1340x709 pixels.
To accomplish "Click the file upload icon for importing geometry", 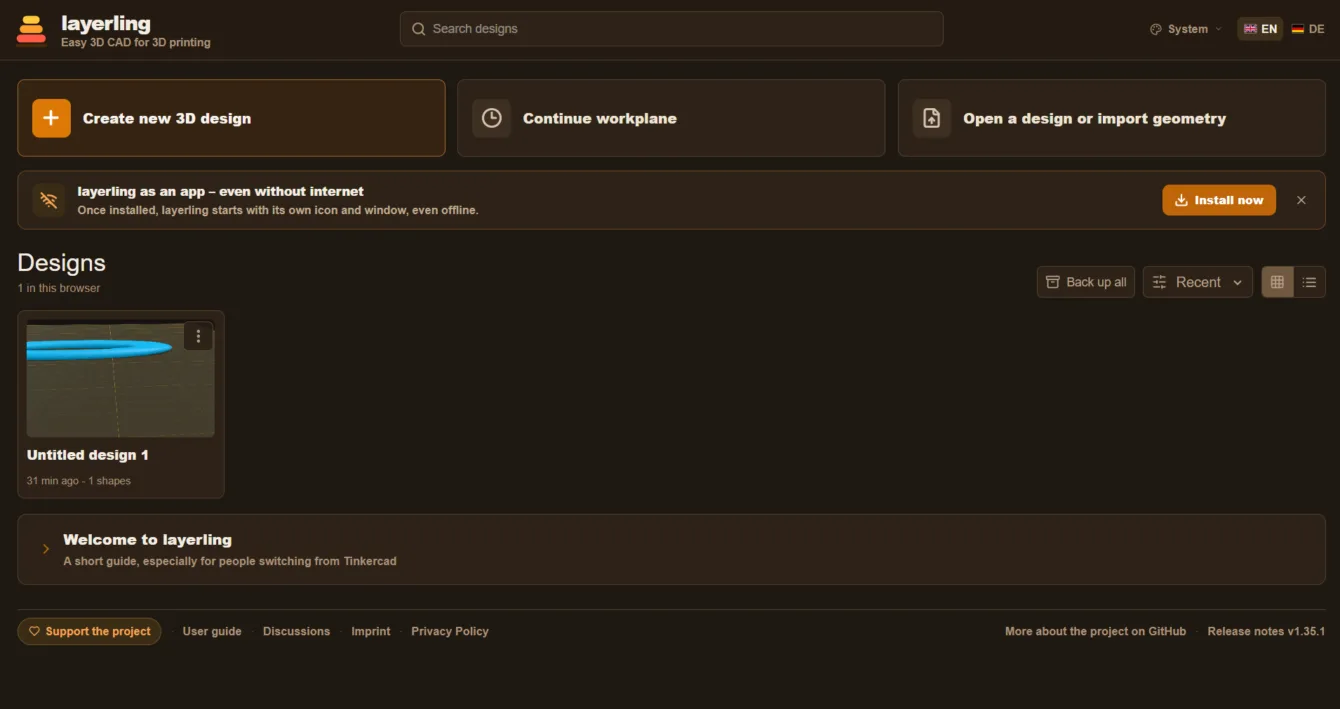I will pos(931,118).
